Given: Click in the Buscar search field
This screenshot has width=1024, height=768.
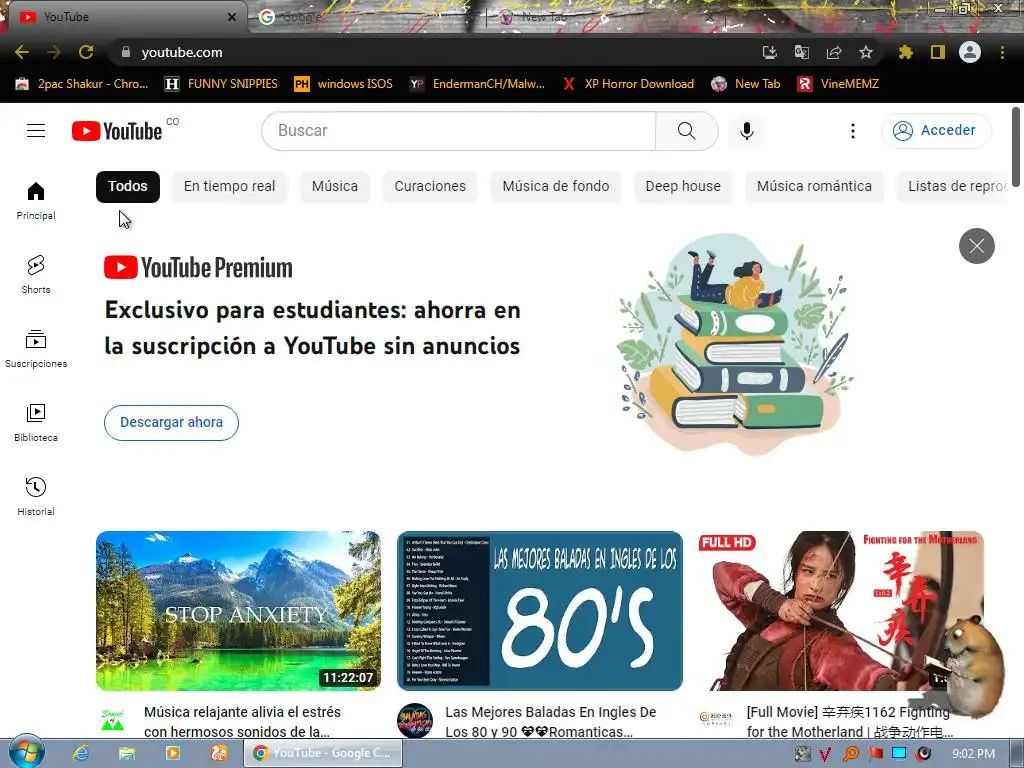Looking at the screenshot, I should pos(458,131).
